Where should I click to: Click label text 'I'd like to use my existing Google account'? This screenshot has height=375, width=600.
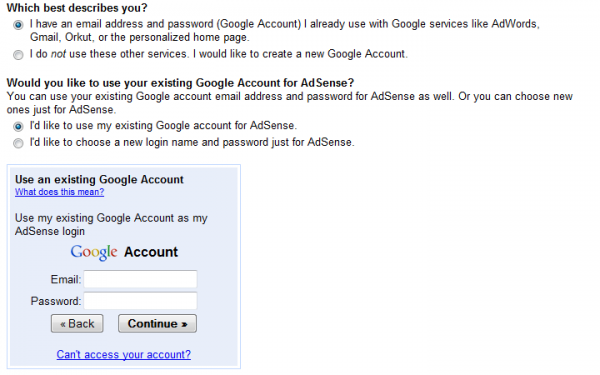(x=163, y=126)
